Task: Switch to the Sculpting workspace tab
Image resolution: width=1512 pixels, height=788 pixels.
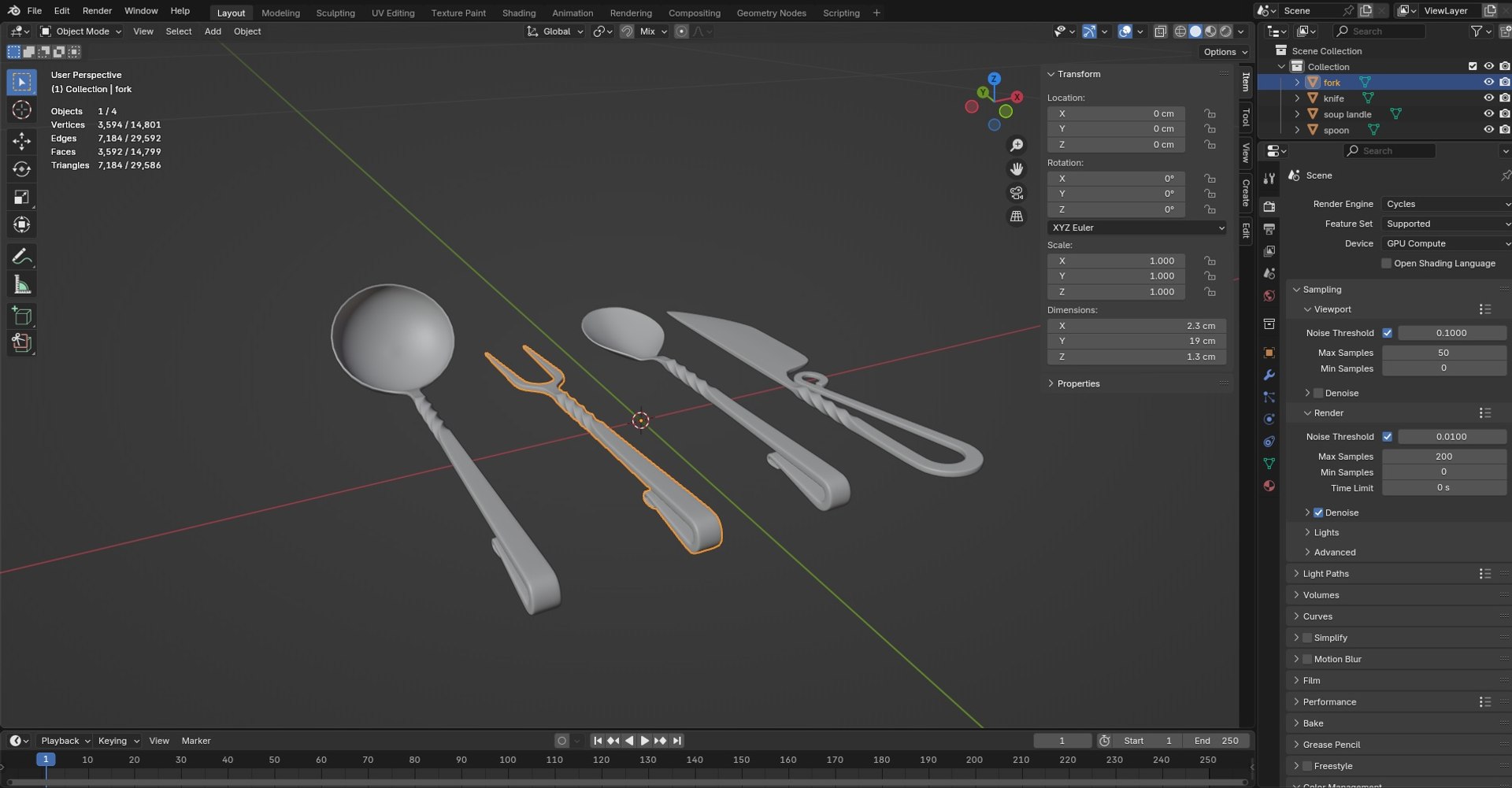Action: (x=335, y=13)
